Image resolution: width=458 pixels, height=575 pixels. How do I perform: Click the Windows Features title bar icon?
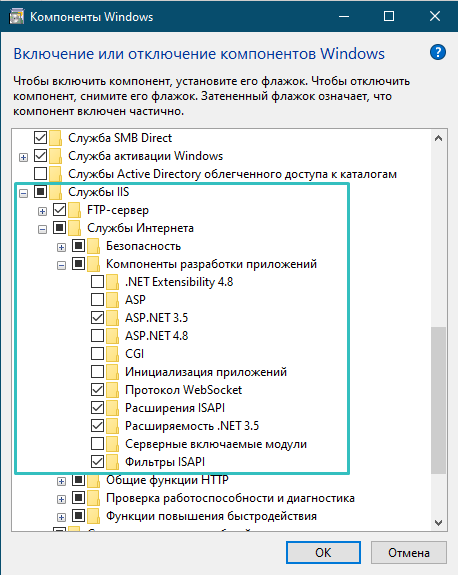(17, 17)
